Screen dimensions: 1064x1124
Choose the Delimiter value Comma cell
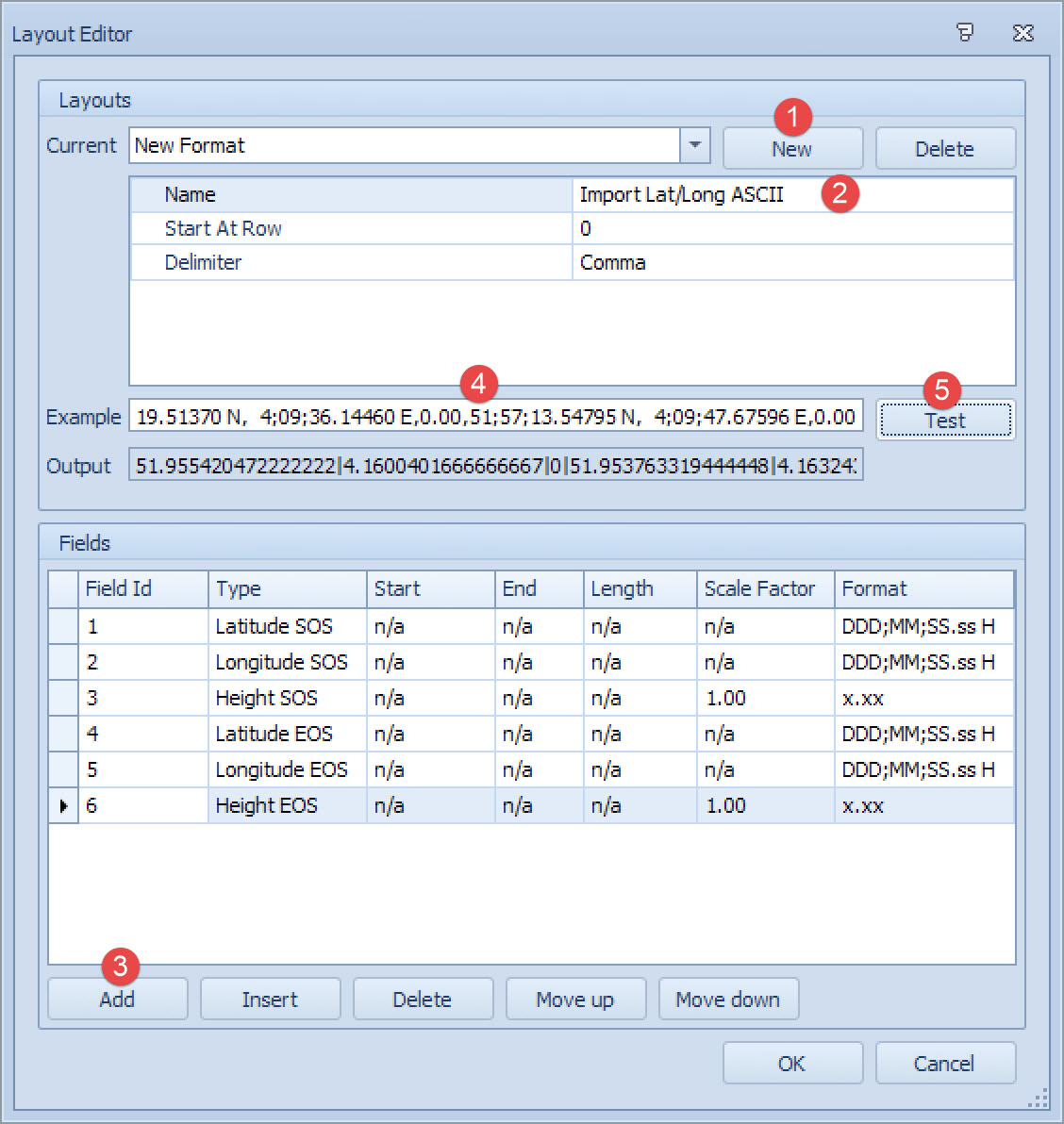pos(792,263)
